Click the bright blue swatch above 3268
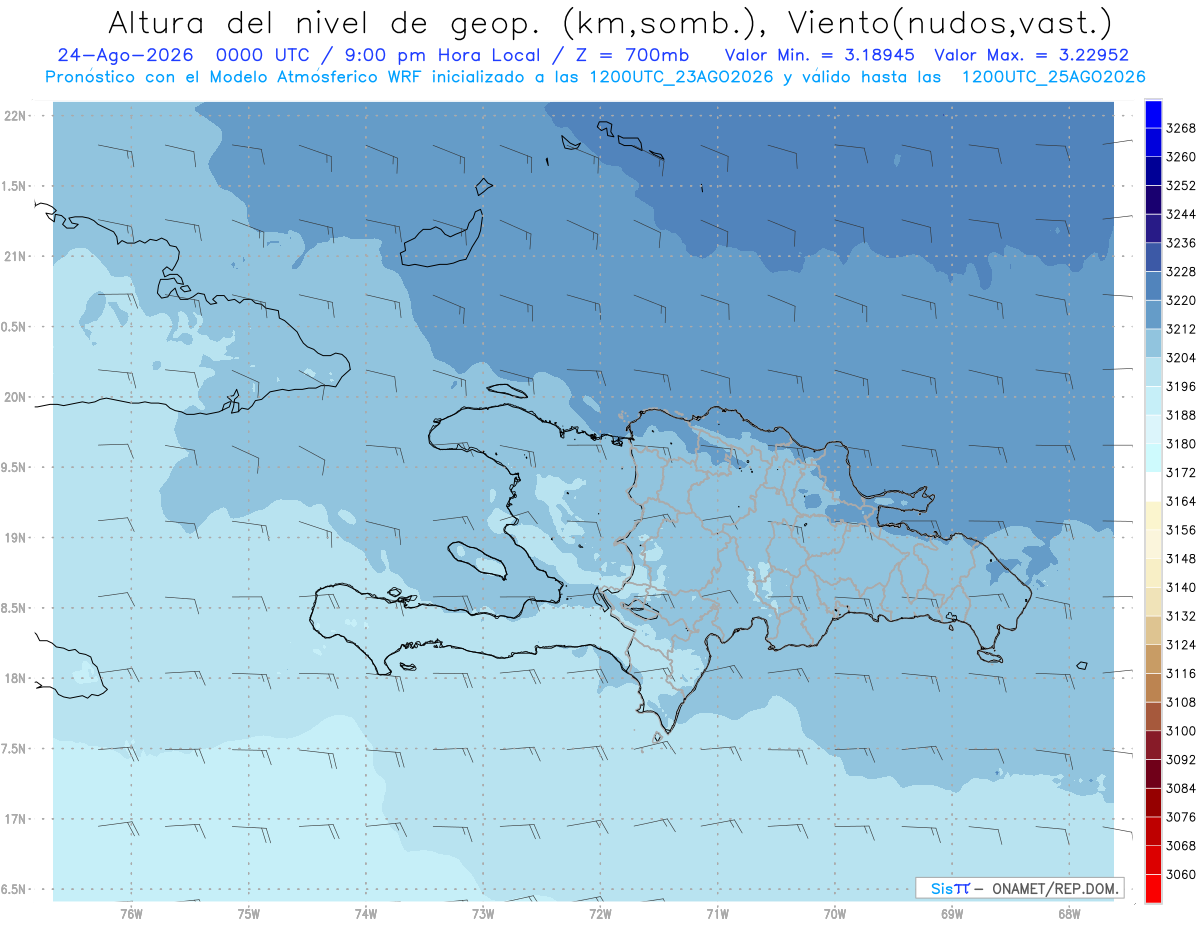Screen dimensions: 1200x927 coord(1153,113)
